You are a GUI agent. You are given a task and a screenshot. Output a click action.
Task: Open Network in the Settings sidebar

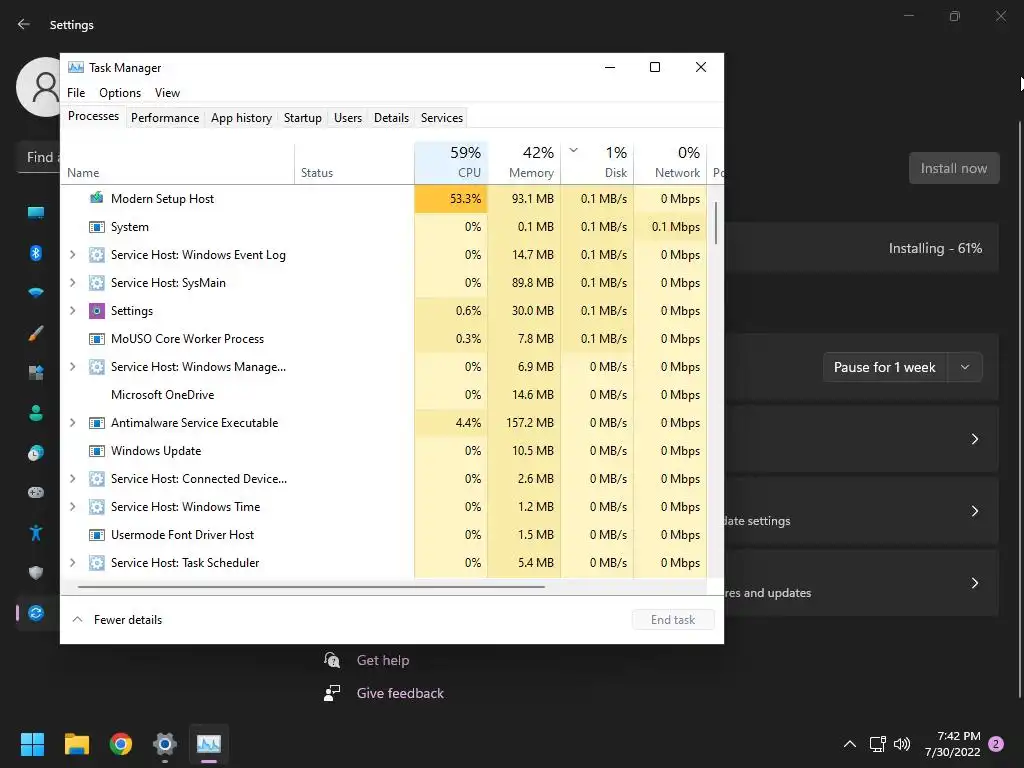coord(36,293)
